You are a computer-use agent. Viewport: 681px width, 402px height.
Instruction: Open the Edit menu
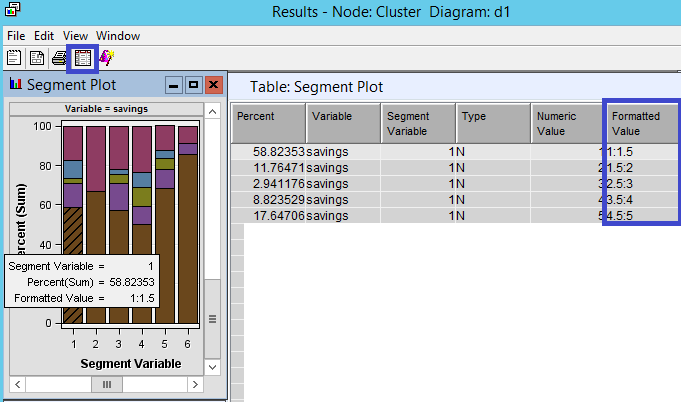pyautogui.click(x=44, y=36)
